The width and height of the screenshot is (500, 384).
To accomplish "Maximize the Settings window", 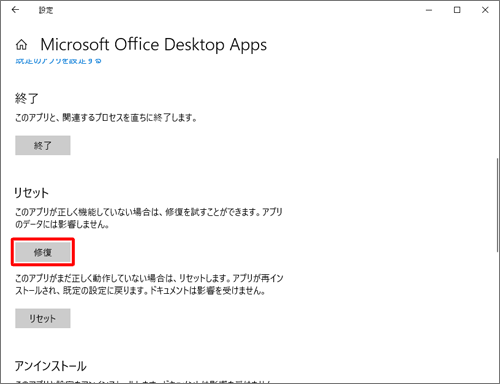I will [457, 10].
